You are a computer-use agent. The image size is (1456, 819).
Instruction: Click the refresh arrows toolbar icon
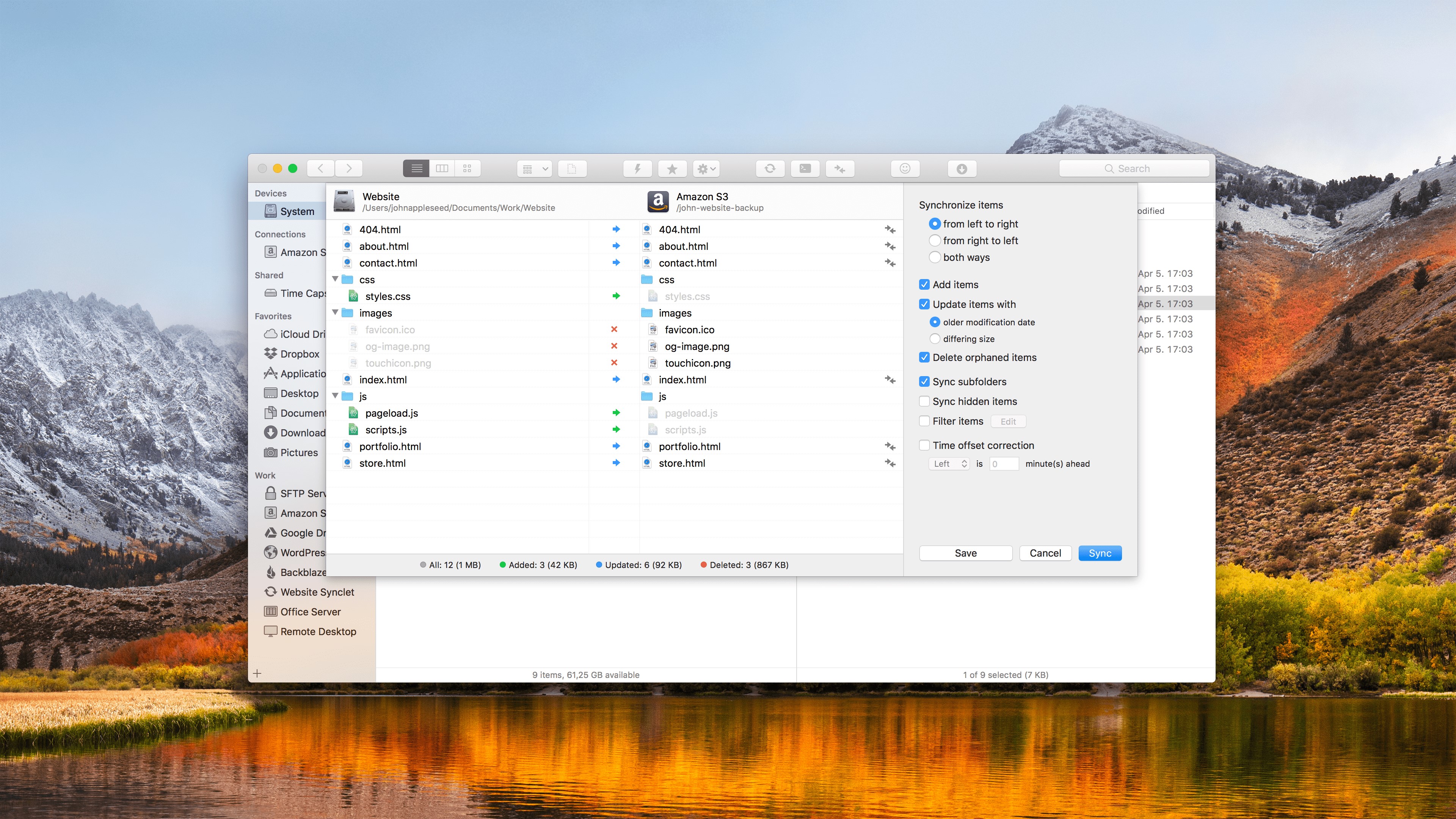click(770, 168)
